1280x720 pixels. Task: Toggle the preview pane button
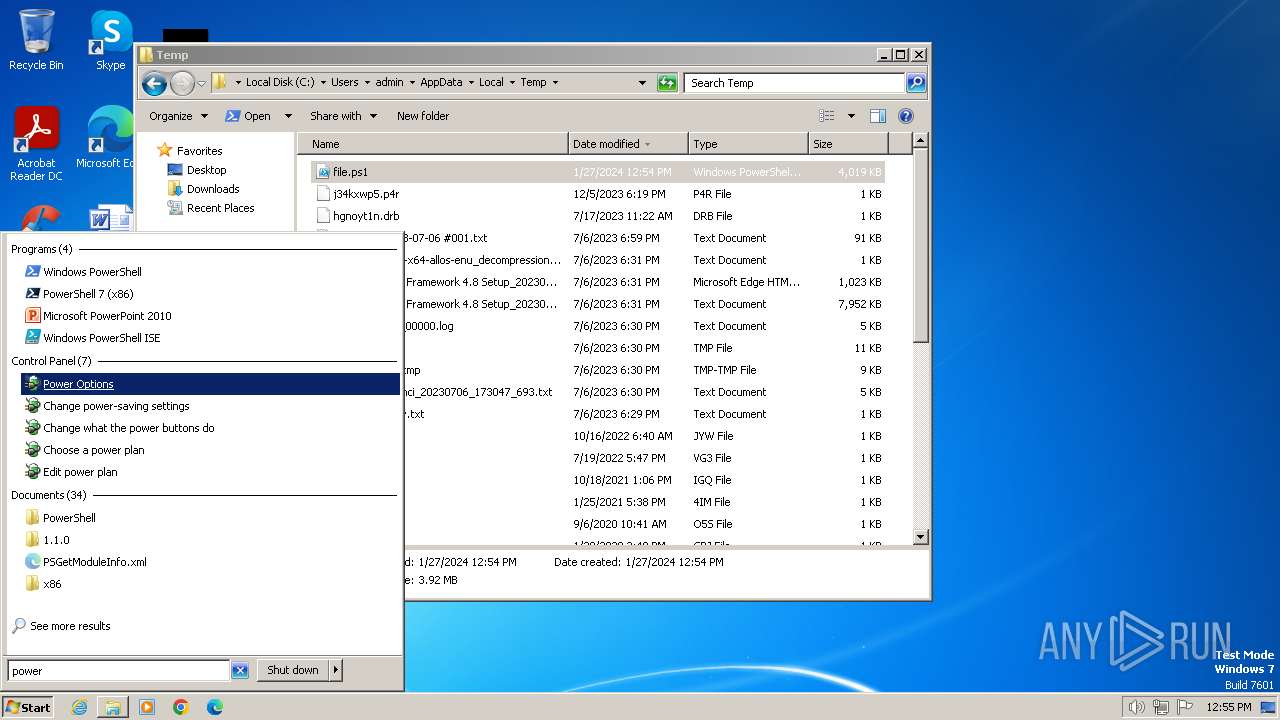click(877, 116)
